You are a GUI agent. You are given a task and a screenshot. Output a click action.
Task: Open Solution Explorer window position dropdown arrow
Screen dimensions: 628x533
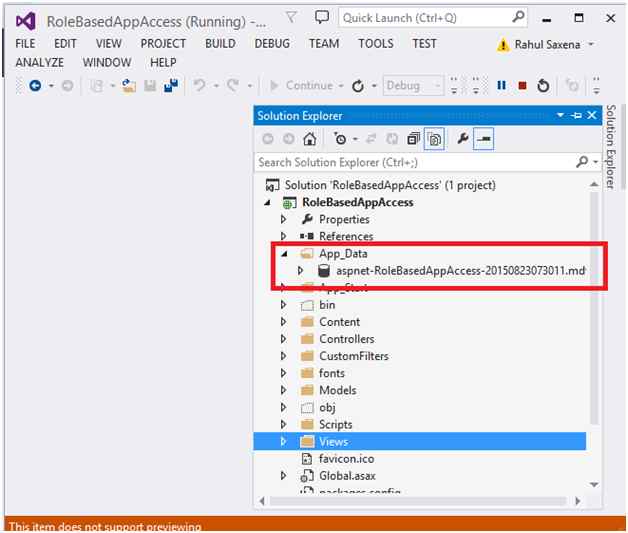(x=560, y=115)
